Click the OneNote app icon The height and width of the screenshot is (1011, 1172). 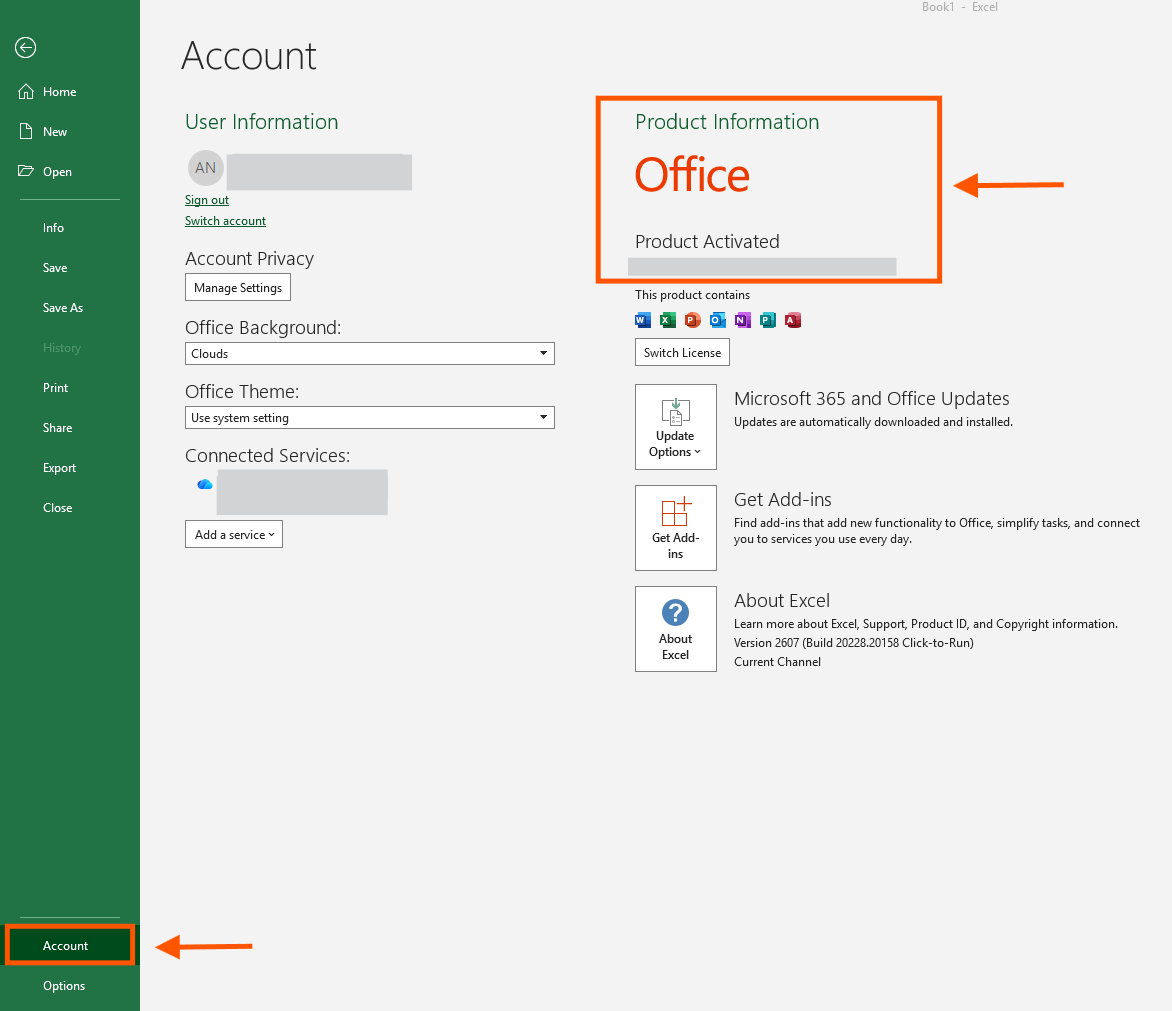click(743, 321)
